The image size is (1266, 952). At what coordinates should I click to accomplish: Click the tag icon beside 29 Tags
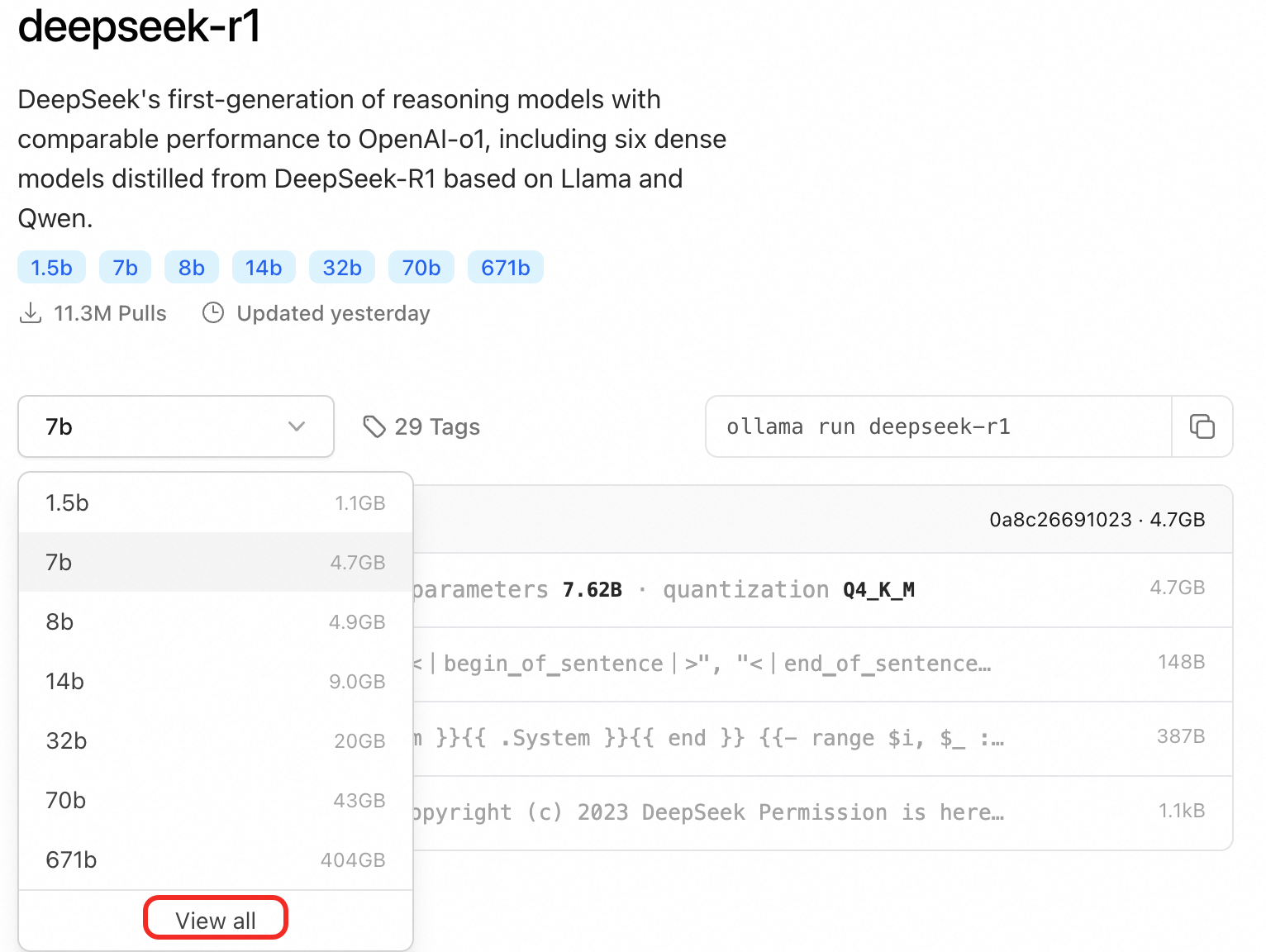[x=375, y=426]
